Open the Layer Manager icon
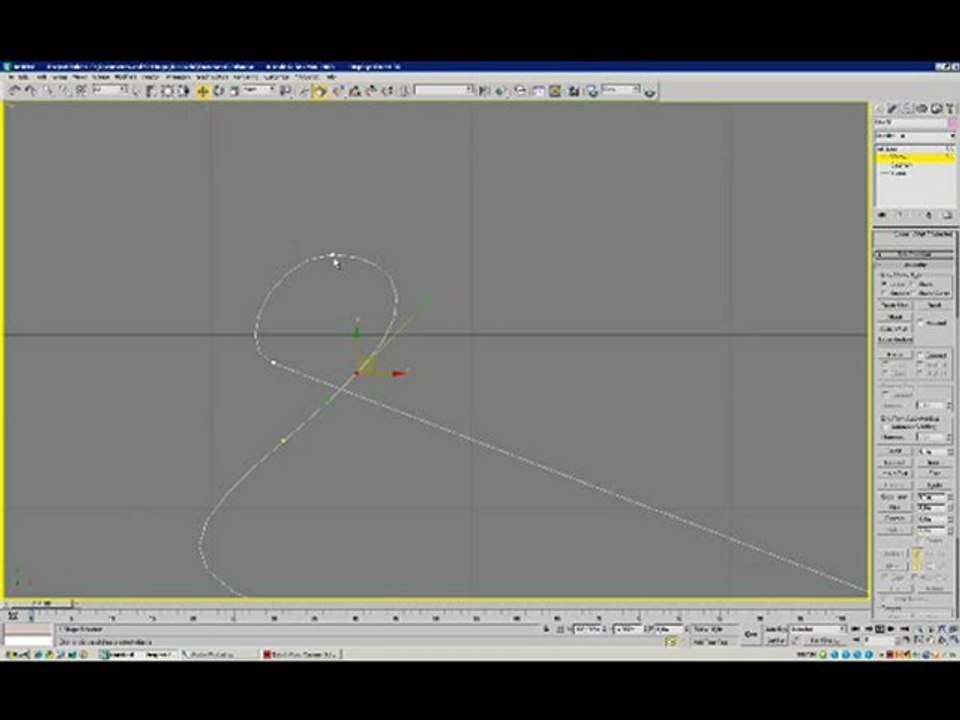 pyautogui.click(x=520, y=91)
